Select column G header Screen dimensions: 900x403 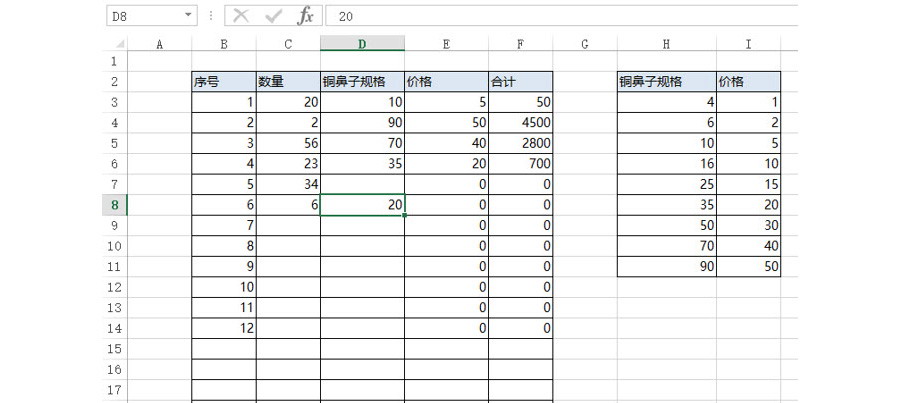[x=585, y=44]
